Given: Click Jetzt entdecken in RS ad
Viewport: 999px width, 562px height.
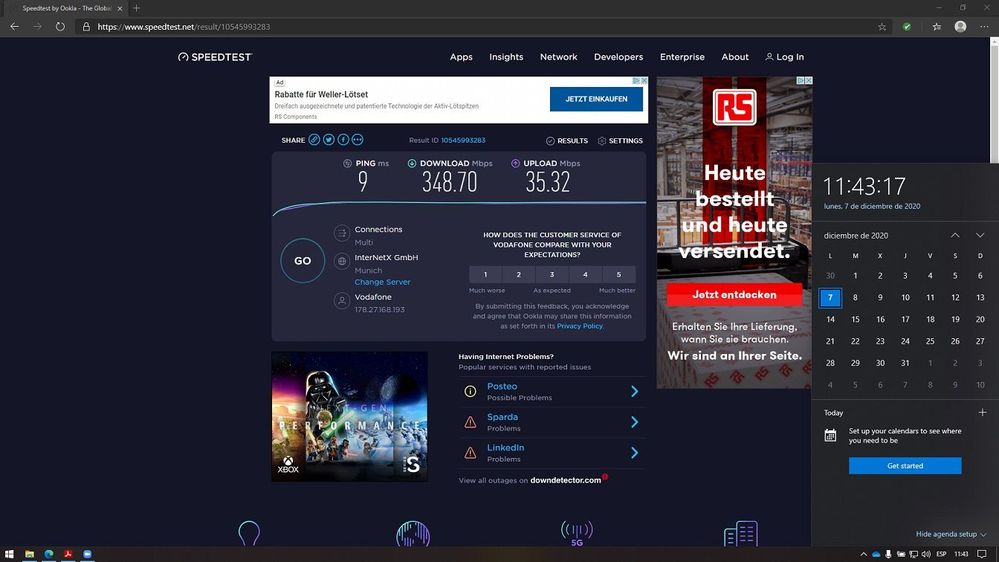Looking at the screenshot, I should point(735,295).
